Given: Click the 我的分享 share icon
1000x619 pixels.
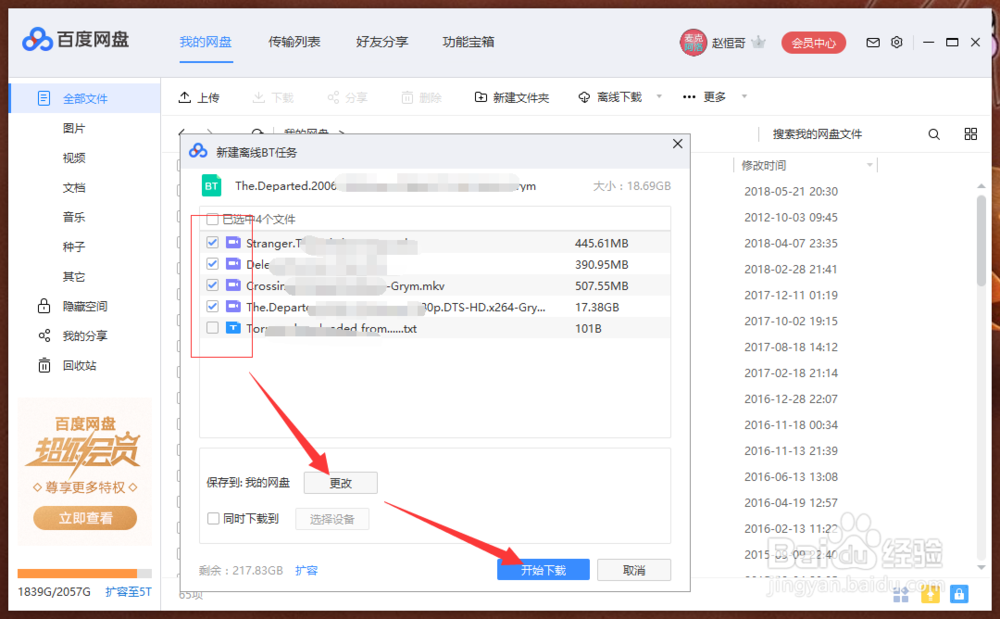Looking at the screenshot, I should pos(44,335).
